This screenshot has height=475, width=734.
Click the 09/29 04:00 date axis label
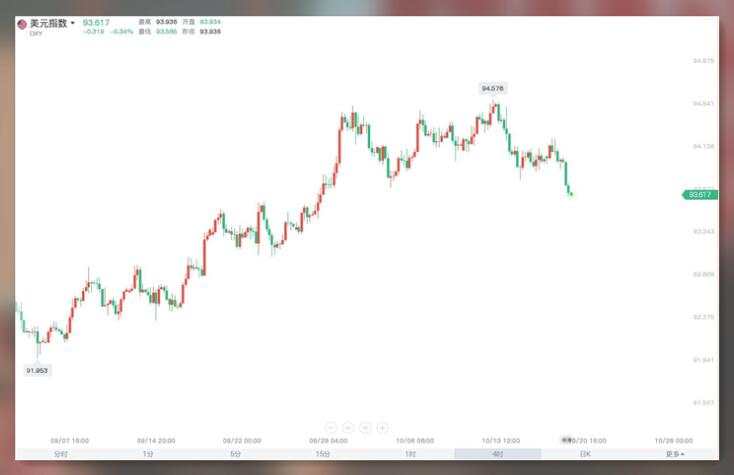[329, 441]
